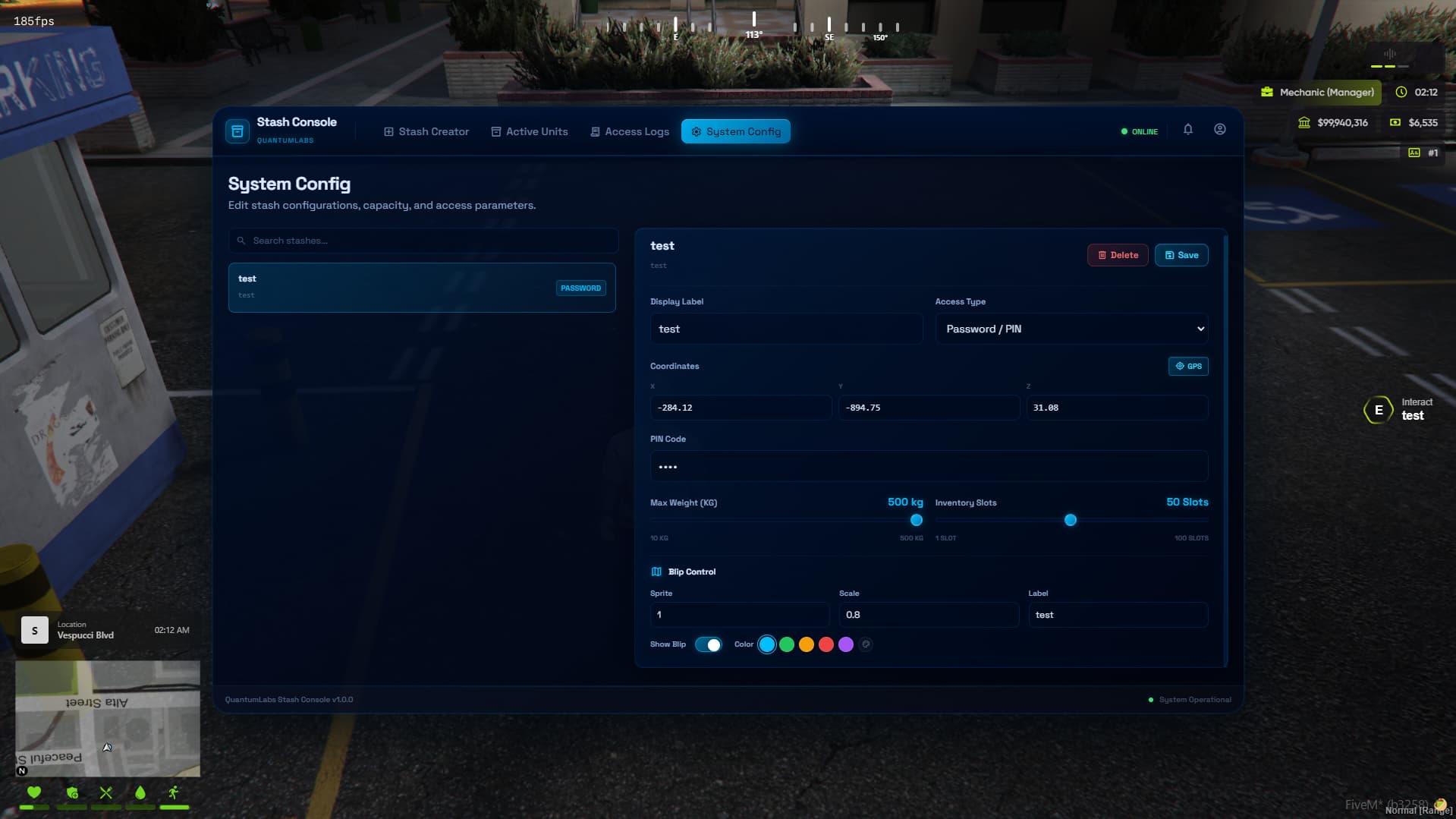Toggle the Show Blip switch

(x=708, y=644)
